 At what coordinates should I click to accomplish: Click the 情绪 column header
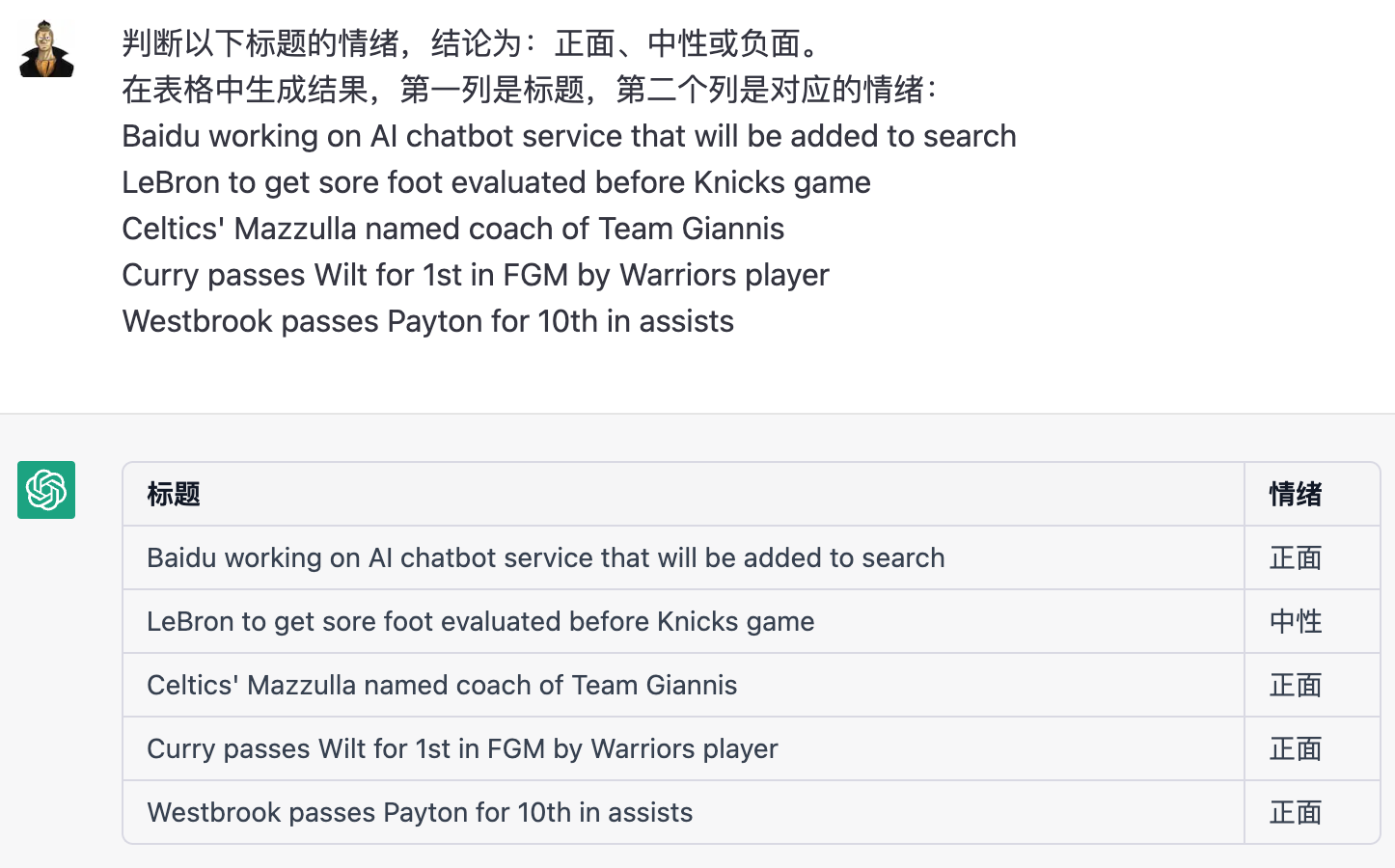1295,495
